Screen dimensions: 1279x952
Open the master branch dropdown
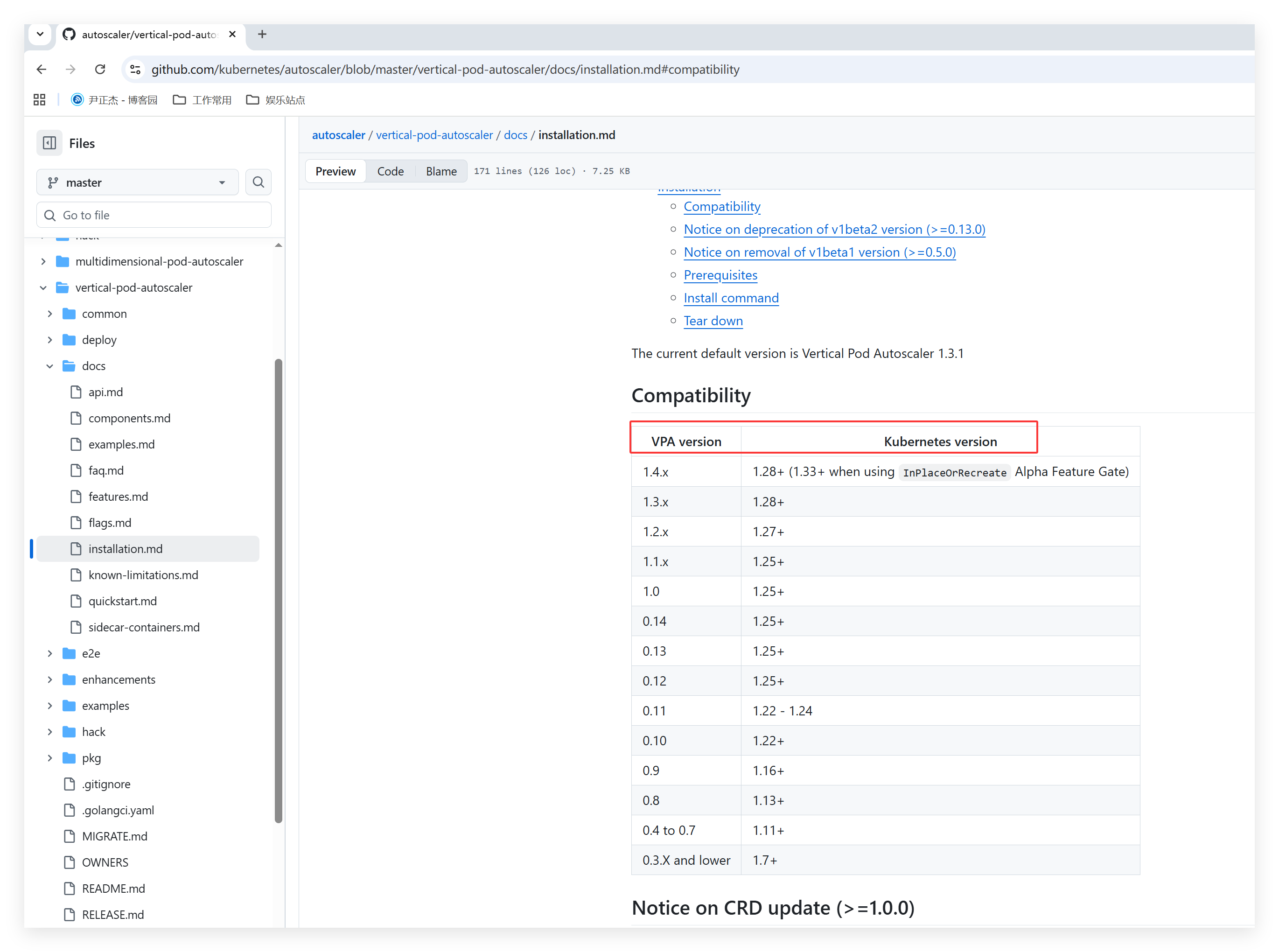(137, 182)
